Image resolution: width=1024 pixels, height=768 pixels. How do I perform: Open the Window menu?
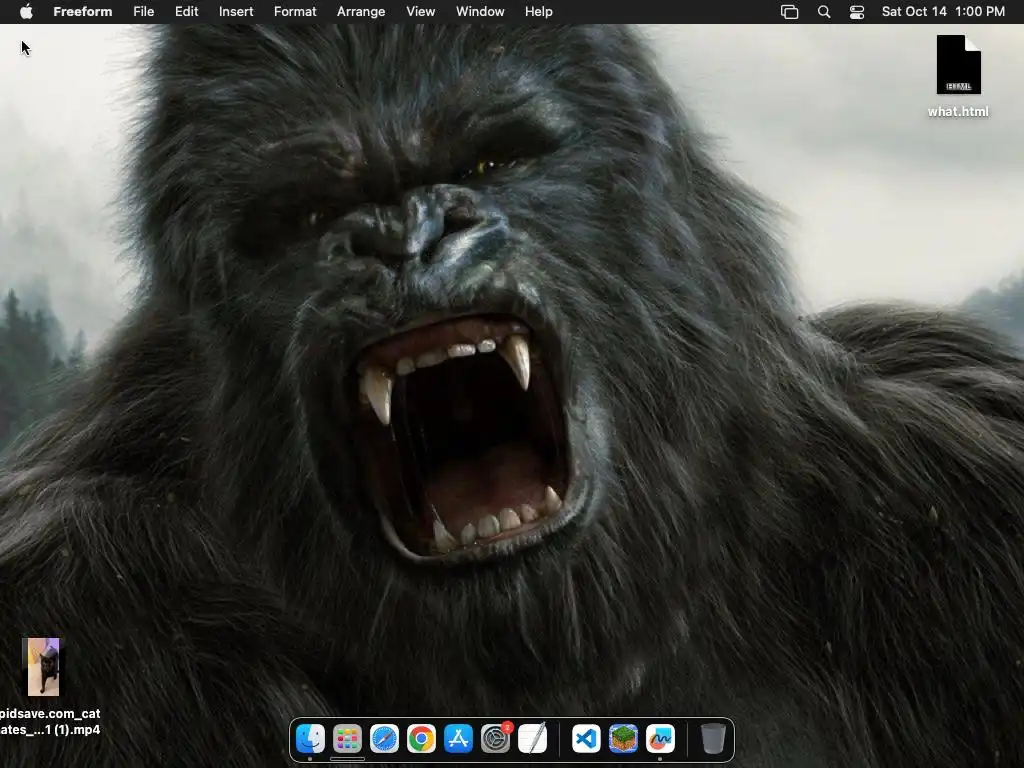point(480,12)
